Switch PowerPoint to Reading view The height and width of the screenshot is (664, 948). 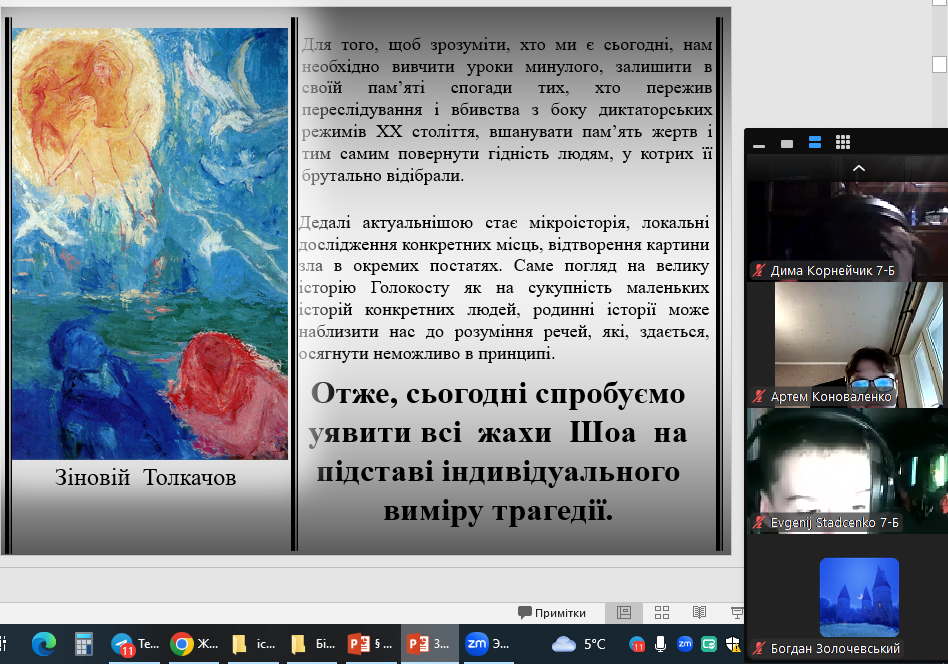click(x=700, y=613)
